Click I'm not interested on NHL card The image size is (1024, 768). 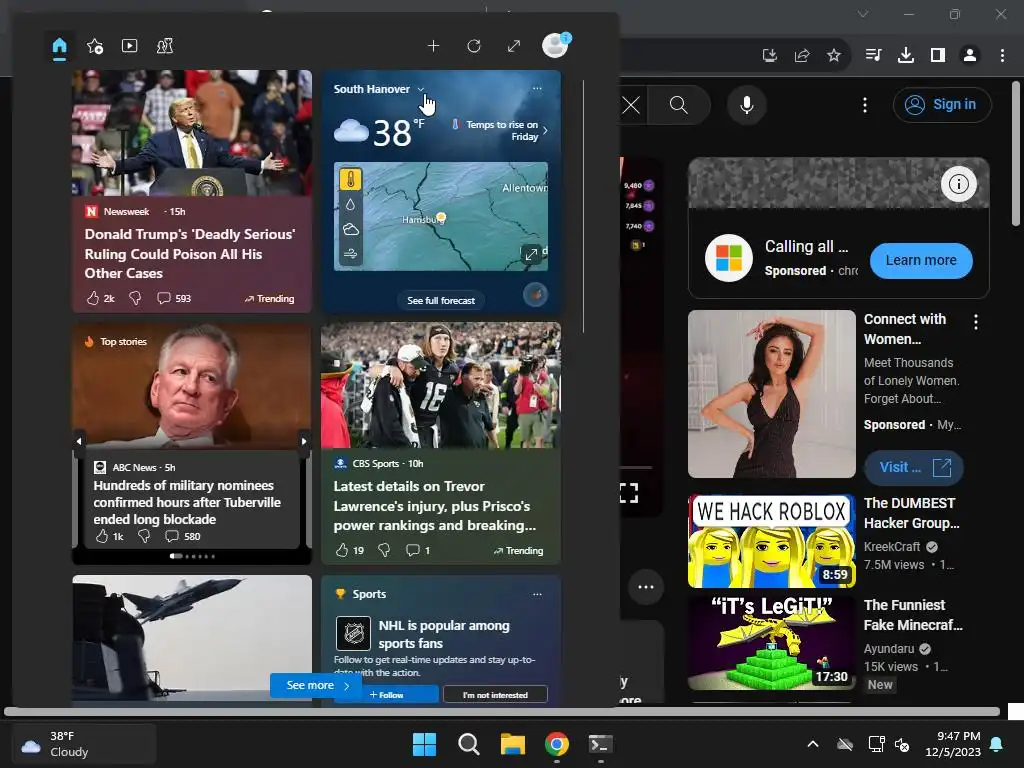[x=495, y=695]
